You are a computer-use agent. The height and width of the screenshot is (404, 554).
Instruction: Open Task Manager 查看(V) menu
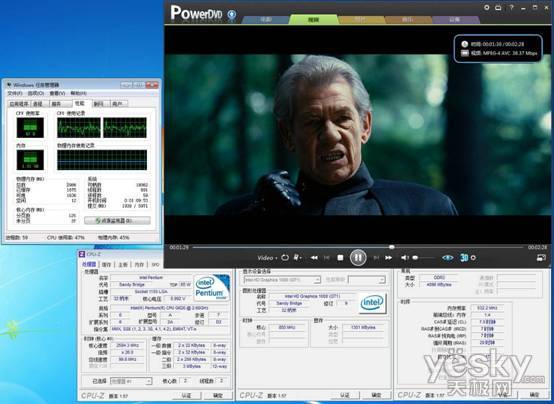[57, 93]
